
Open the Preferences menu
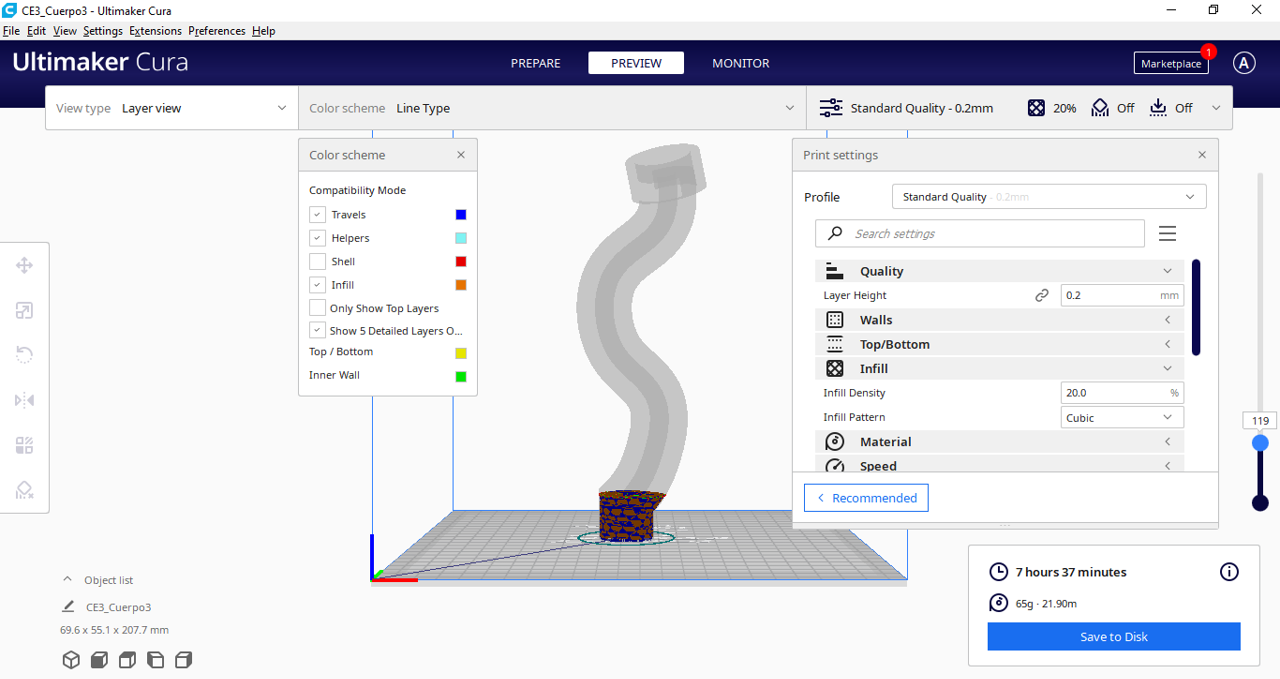click(217, 31)
